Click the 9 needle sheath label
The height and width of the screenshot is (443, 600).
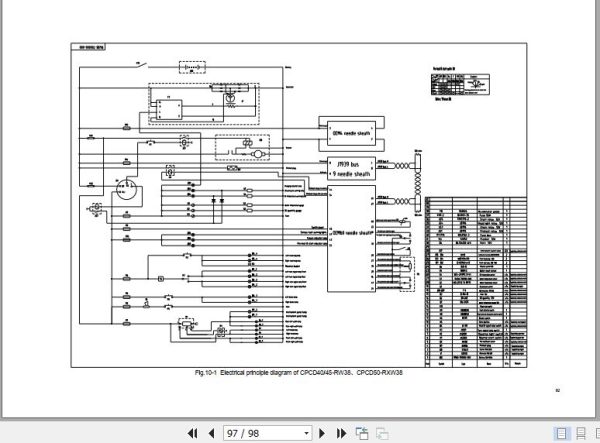tap(351, 174)
